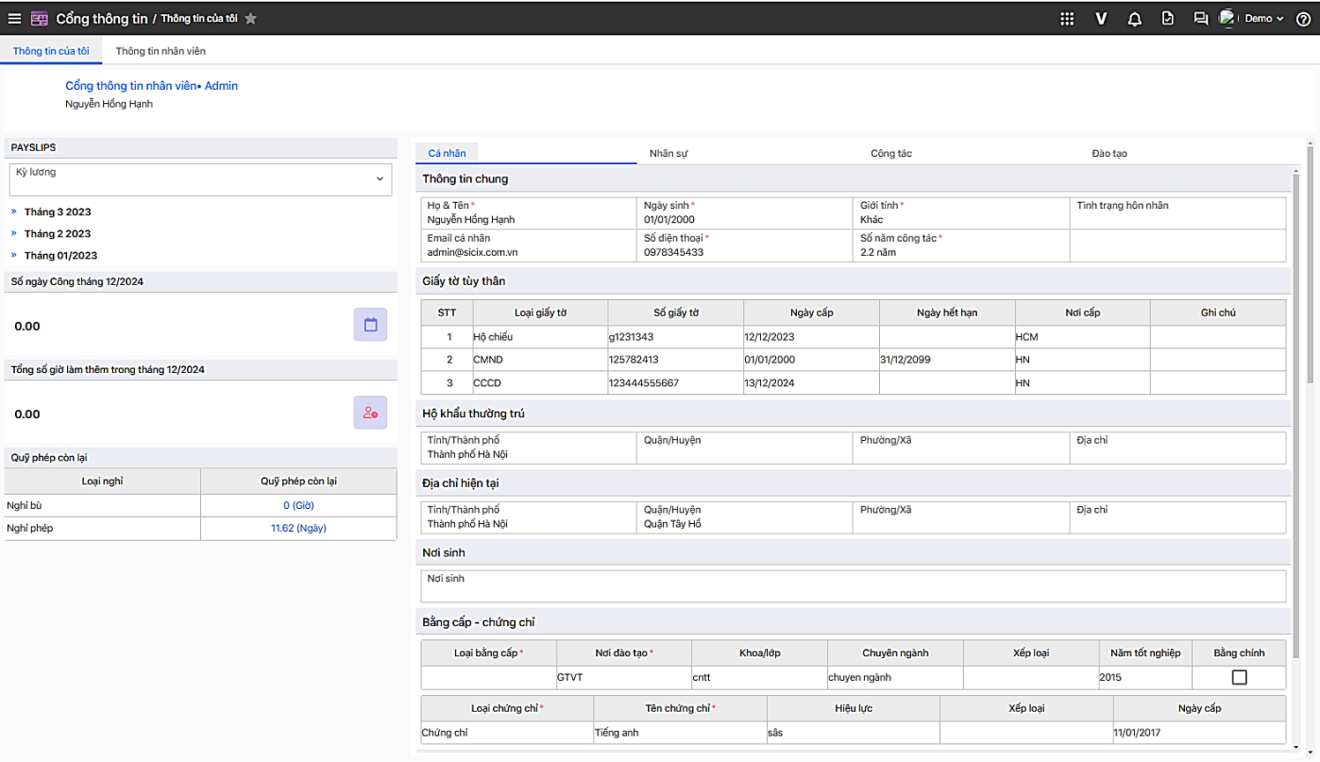Open the notifications bell
Viewport: 1320px width, 762px height.
click(1134, 19)
